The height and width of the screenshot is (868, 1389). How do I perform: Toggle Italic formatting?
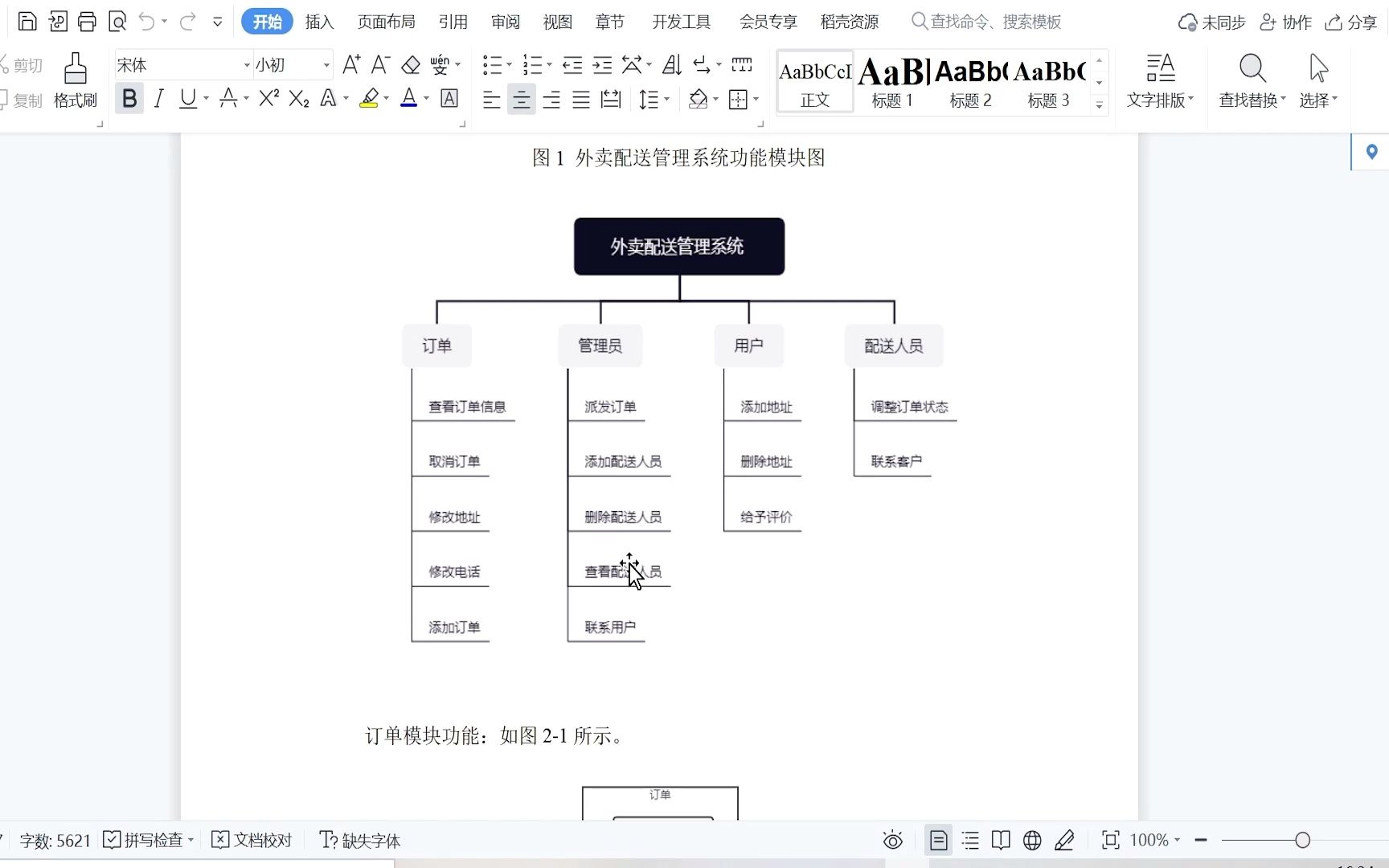coord(159,99)
